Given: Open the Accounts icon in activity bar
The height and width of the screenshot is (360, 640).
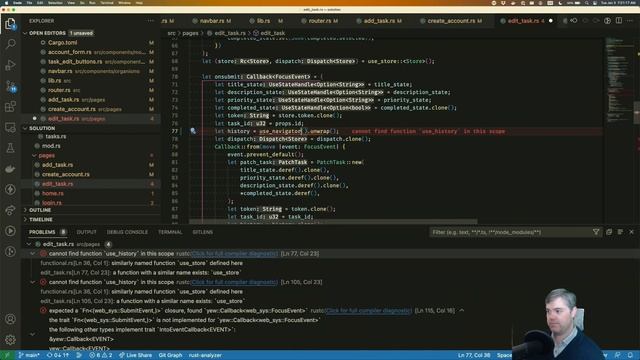Looking at the screenshot, I should (10, 319).
